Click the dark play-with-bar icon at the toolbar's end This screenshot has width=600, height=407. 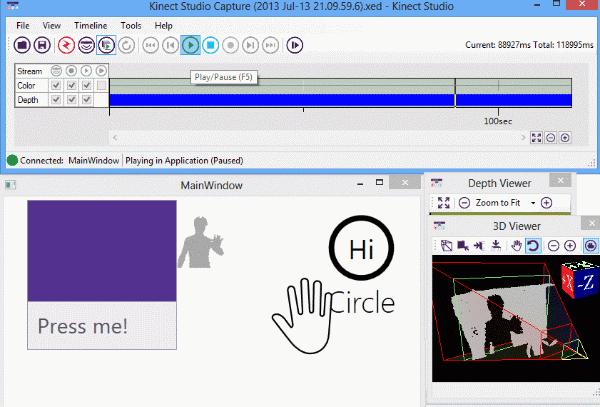pos(295,45)
